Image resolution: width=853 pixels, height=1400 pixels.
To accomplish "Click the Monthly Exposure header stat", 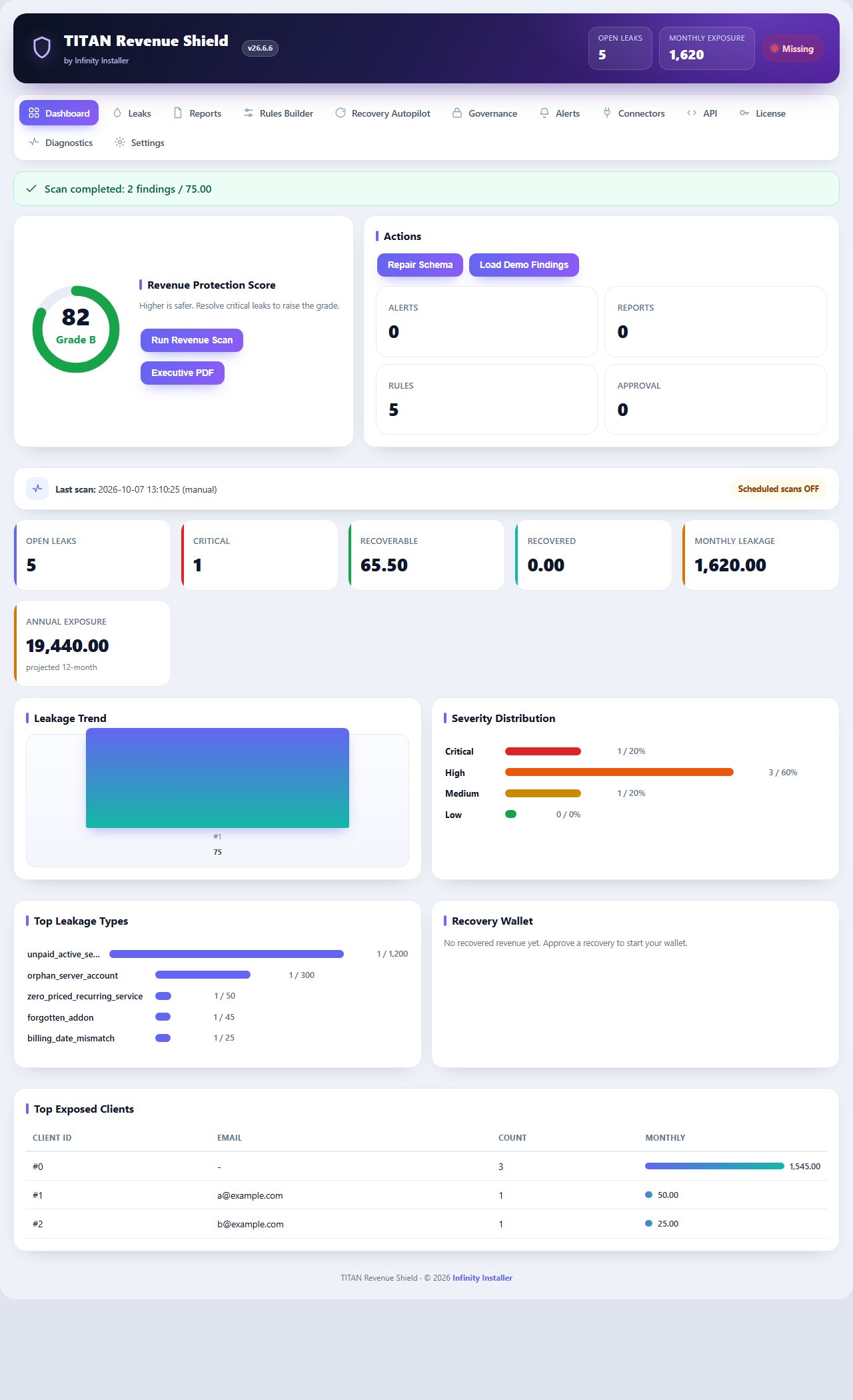I will pos(707,48).
